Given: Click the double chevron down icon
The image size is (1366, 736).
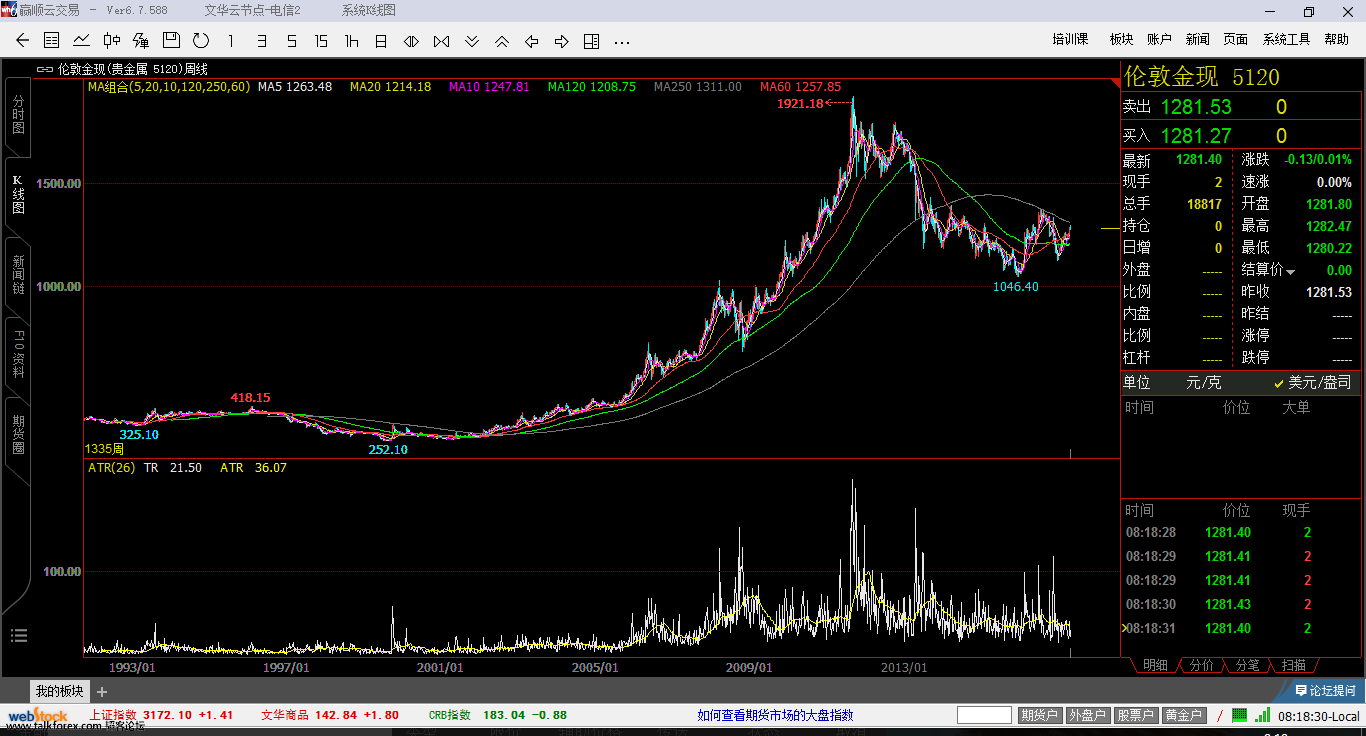Looking at the screenshot, I should (x=472, y=41).
